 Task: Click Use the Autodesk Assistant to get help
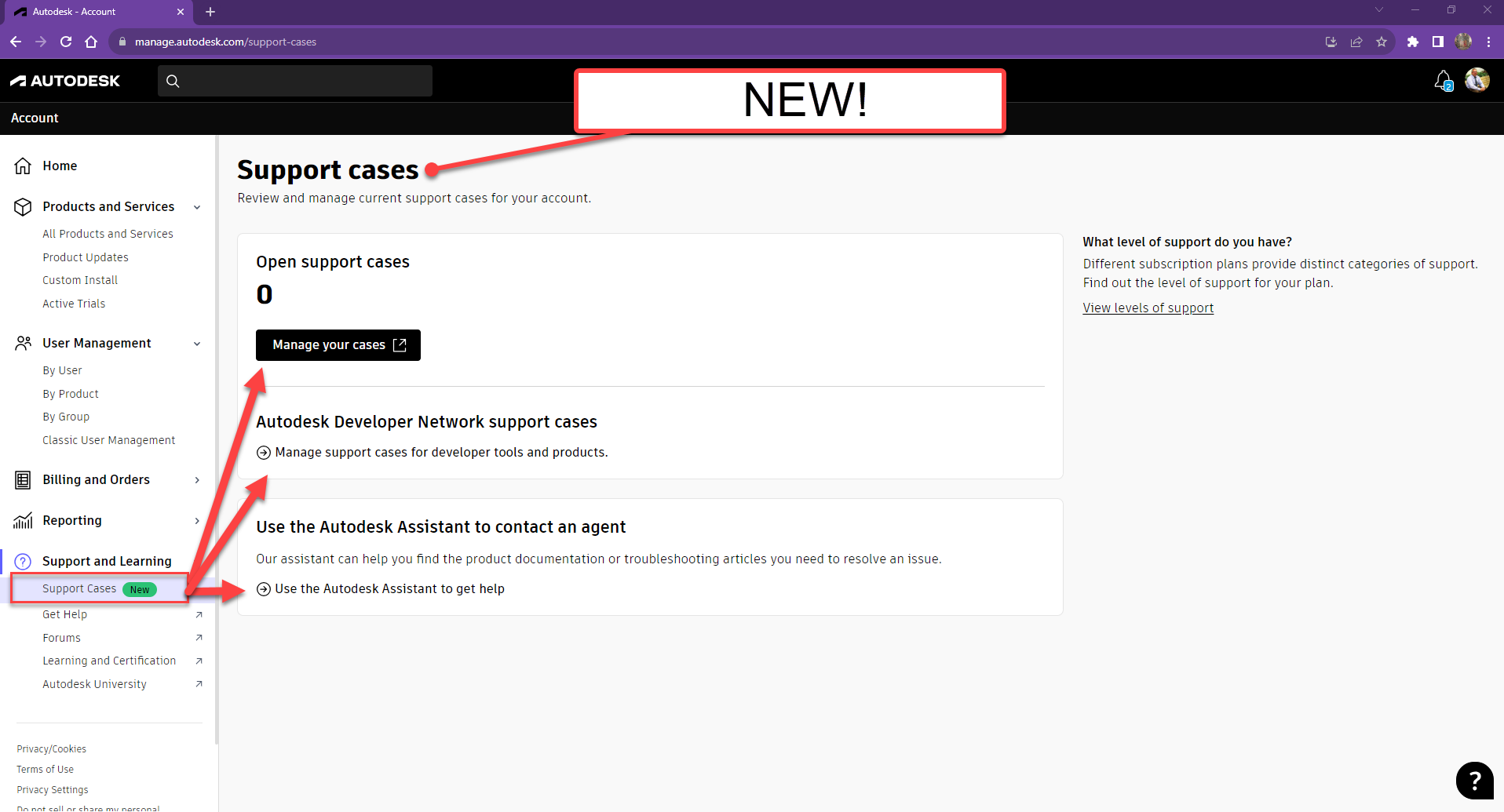coord(389,589)
